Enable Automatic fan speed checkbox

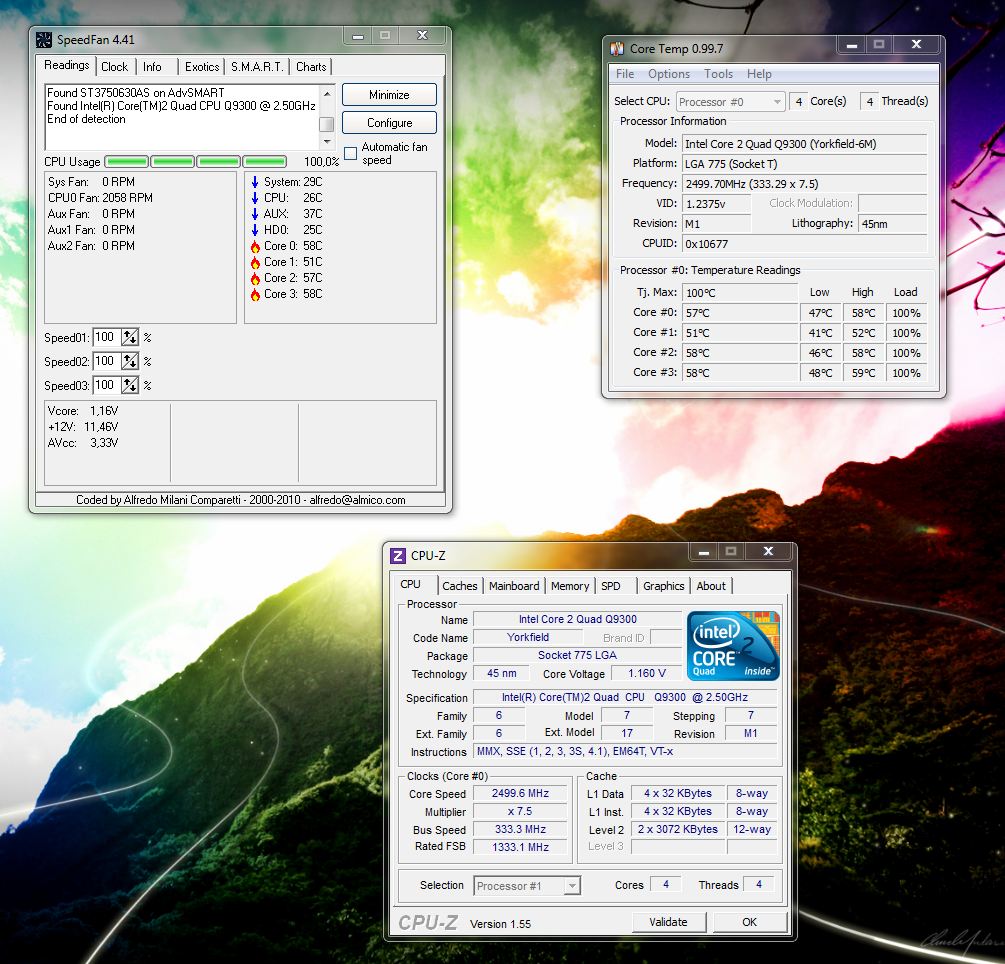coord(351,153)
